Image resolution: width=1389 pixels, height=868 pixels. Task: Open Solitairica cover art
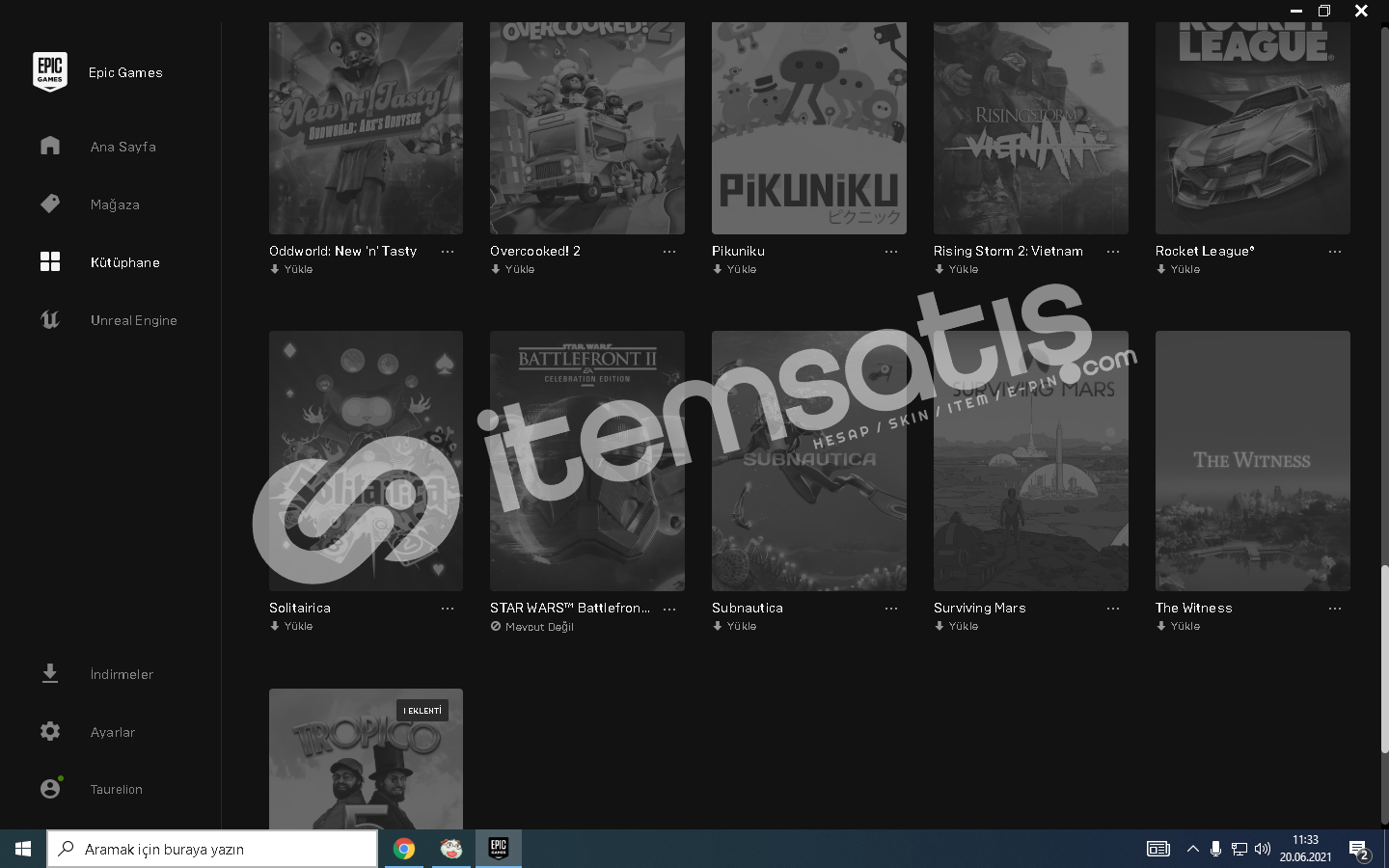click(x=366, y=461)
